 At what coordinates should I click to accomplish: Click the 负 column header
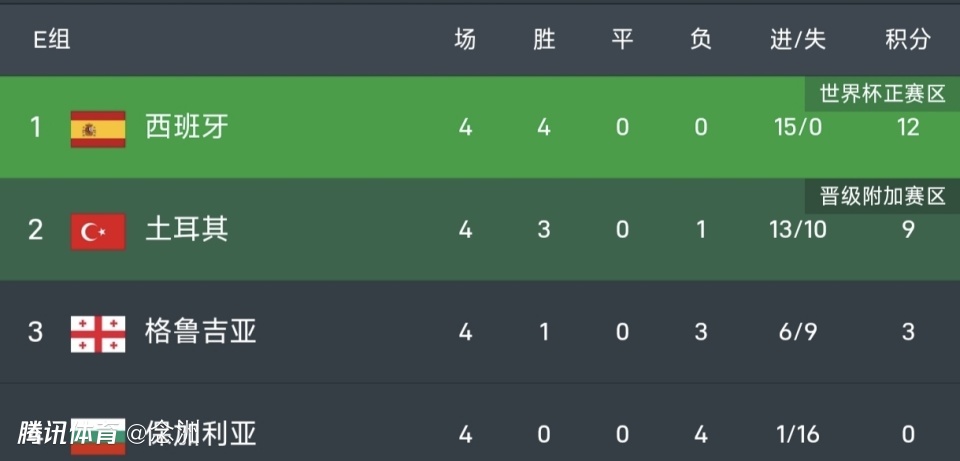click(x=701, y=40)
